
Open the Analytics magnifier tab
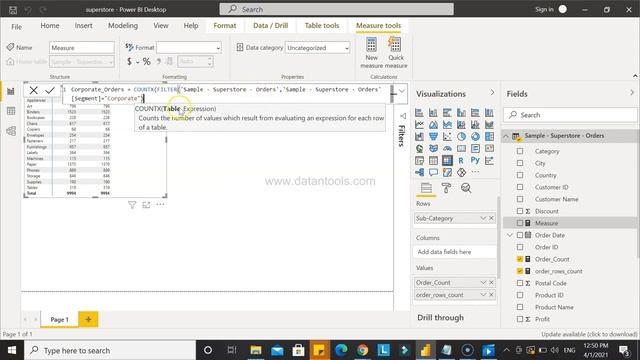(x=466, y=188)
